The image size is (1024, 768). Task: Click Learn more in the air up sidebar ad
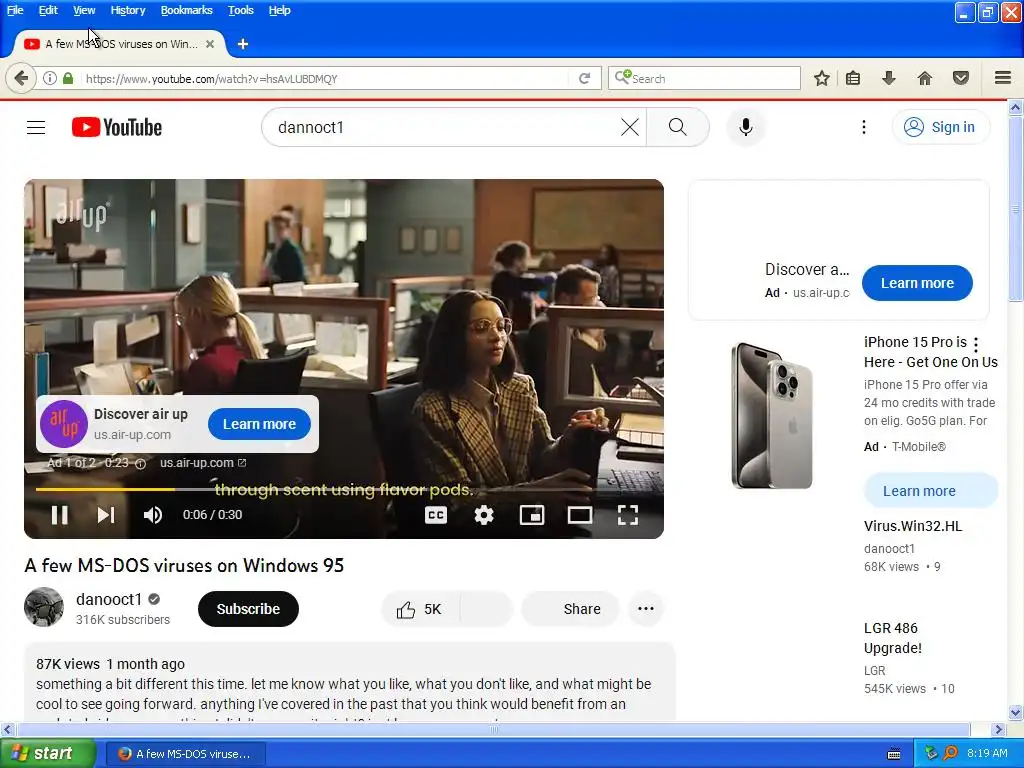coord(917,283)
